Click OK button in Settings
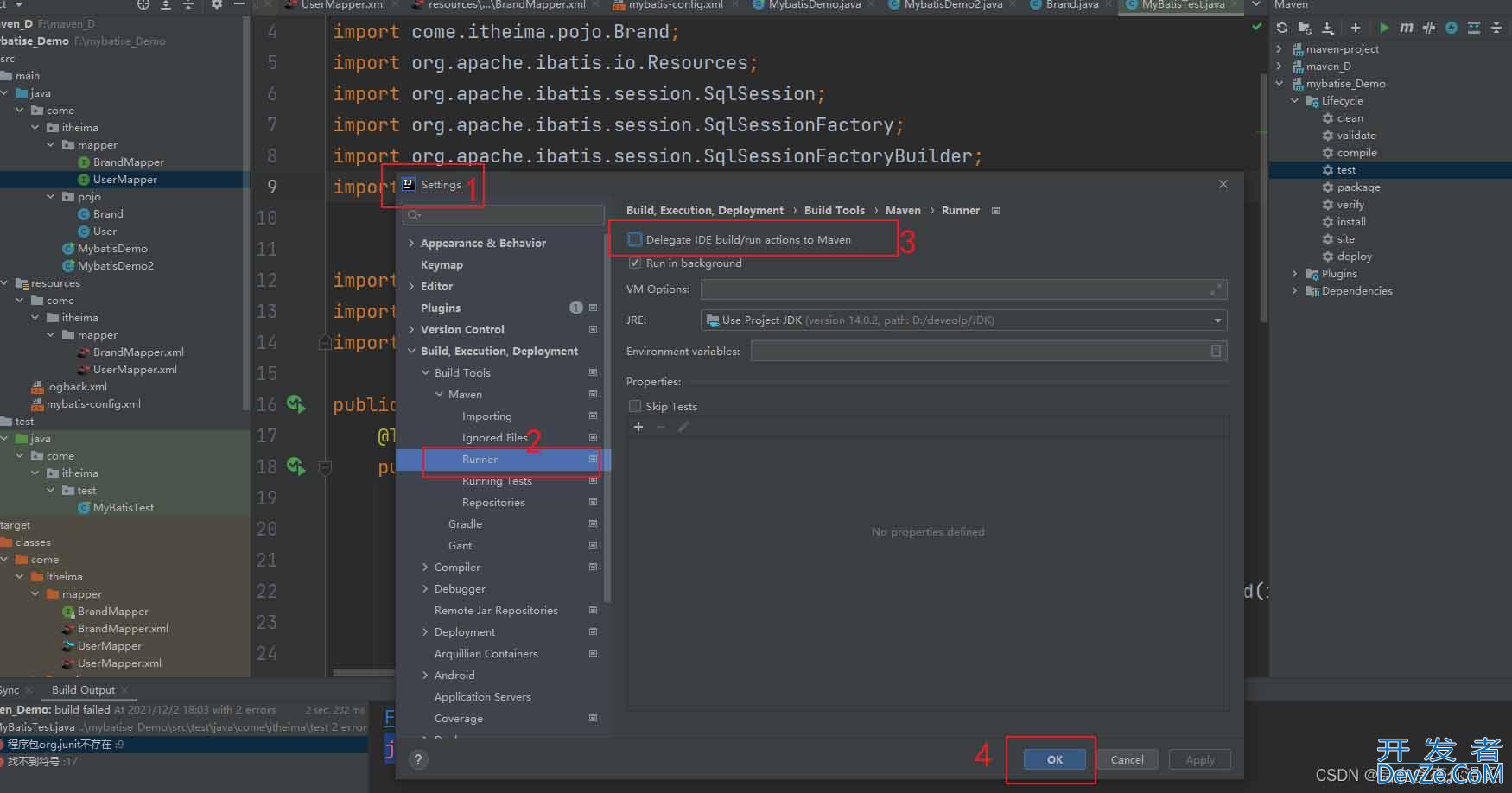The image size is (1512, 793). [x=1055, y=759]
